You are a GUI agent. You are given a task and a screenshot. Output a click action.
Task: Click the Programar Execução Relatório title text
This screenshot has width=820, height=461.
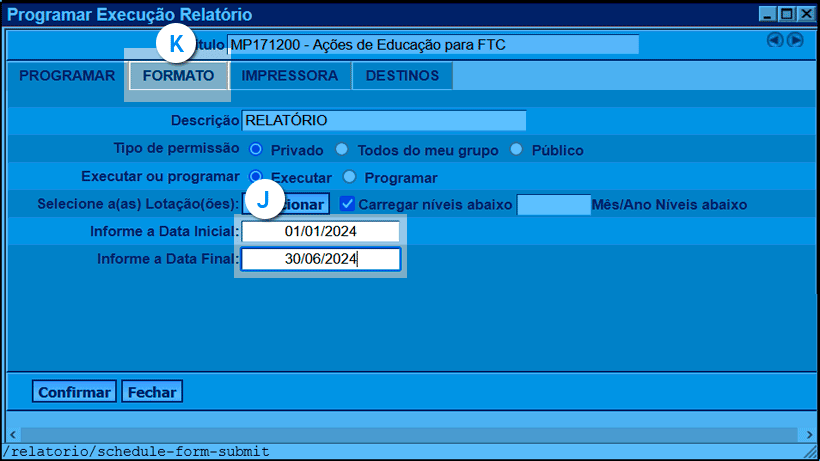pyautogui.click(x=130, y=15)
